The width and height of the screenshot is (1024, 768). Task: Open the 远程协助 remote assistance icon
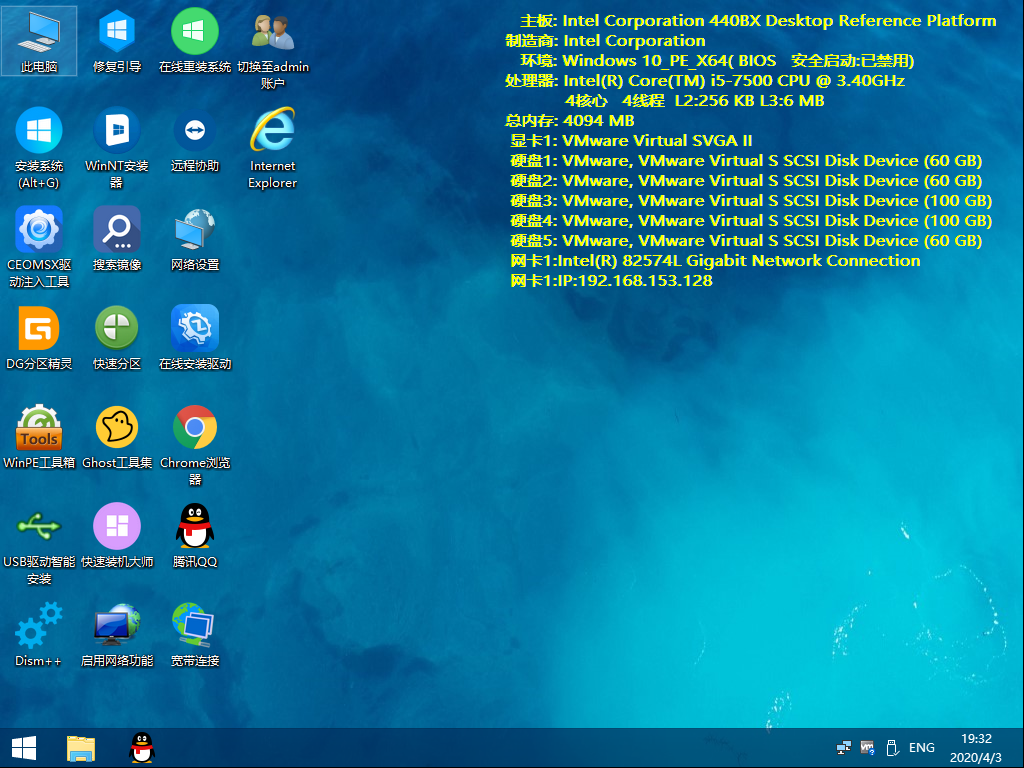click(195, 140)
